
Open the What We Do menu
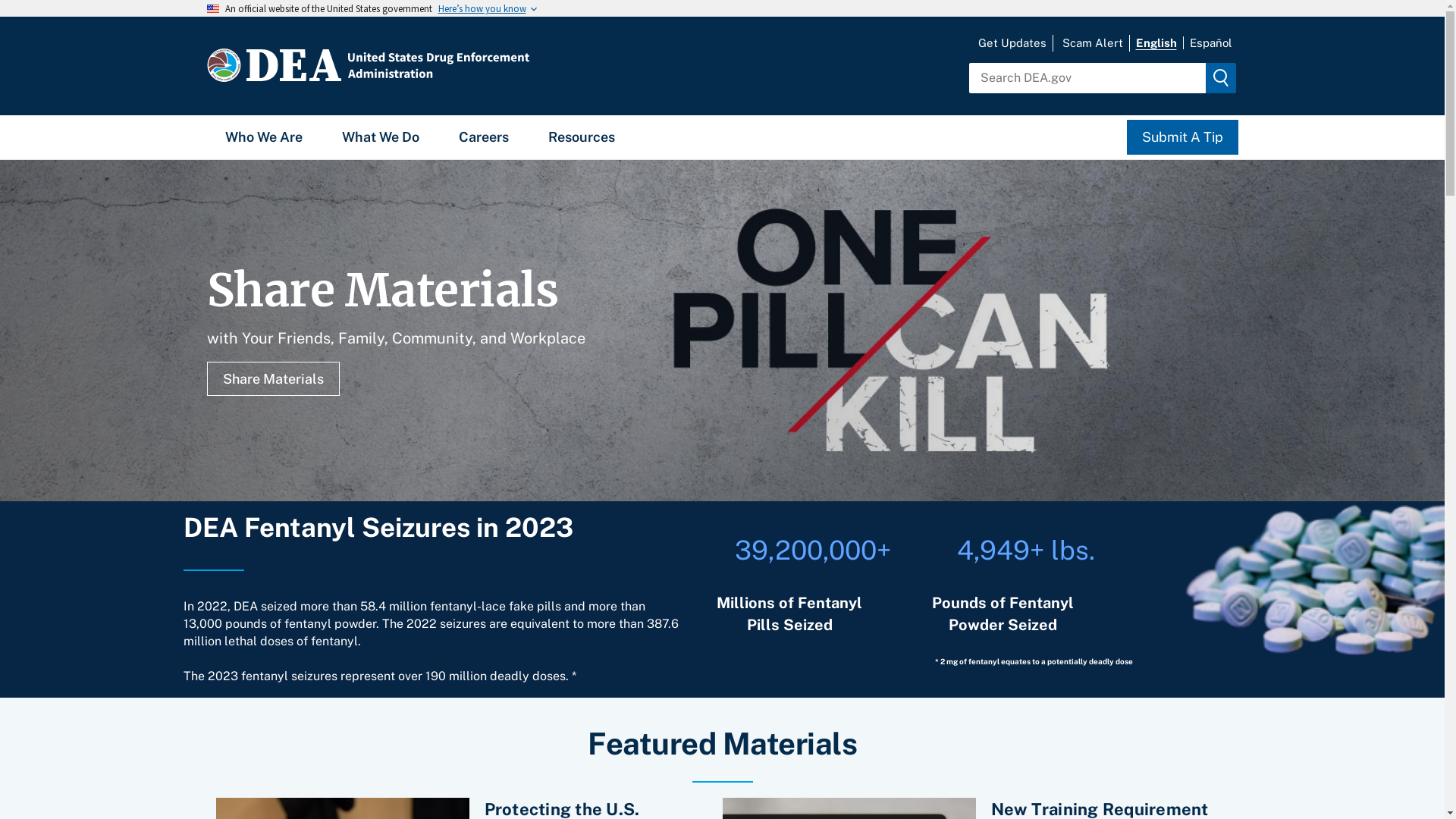tap(381, 137)
